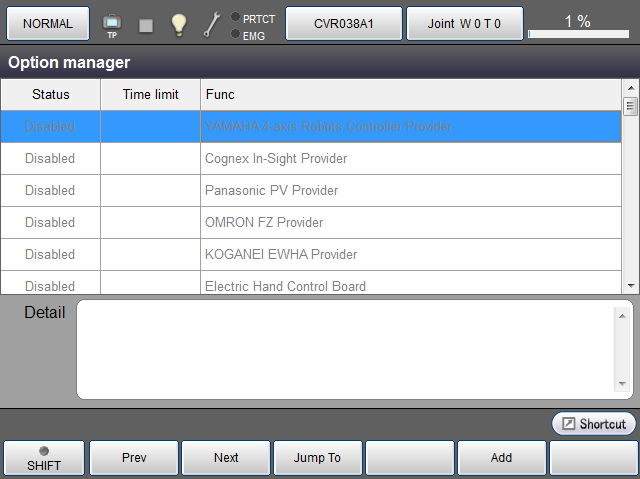Viewport: 640px width, 479px height.
Task: Click the Jump To button
Action: point(317,458)
